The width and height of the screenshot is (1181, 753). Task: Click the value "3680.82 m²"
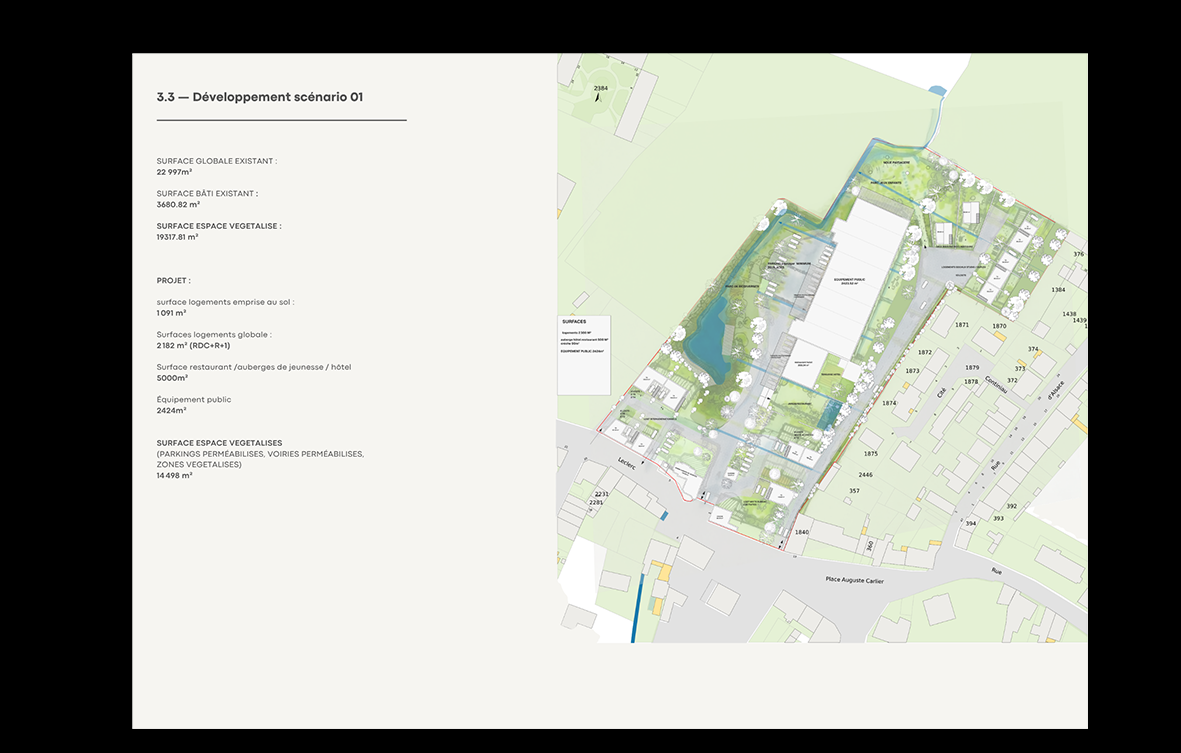pos(178,205)
